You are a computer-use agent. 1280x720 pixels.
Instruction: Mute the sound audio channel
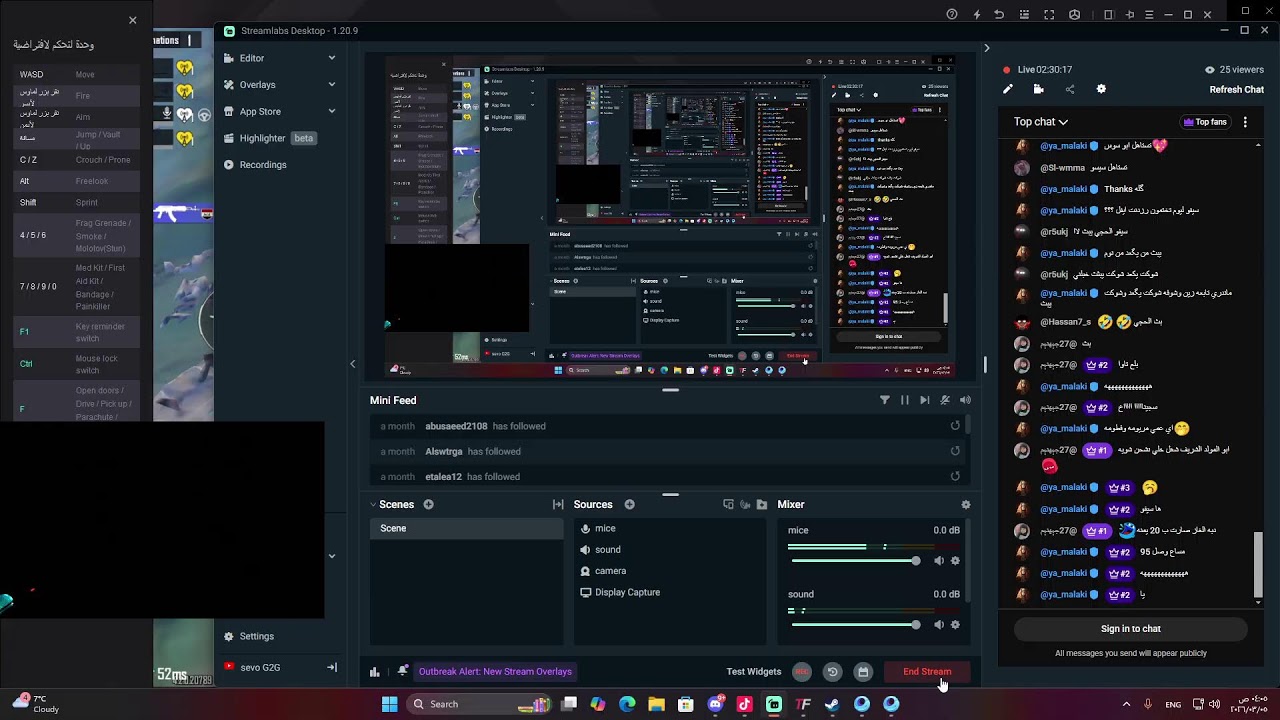pos(938,625)
